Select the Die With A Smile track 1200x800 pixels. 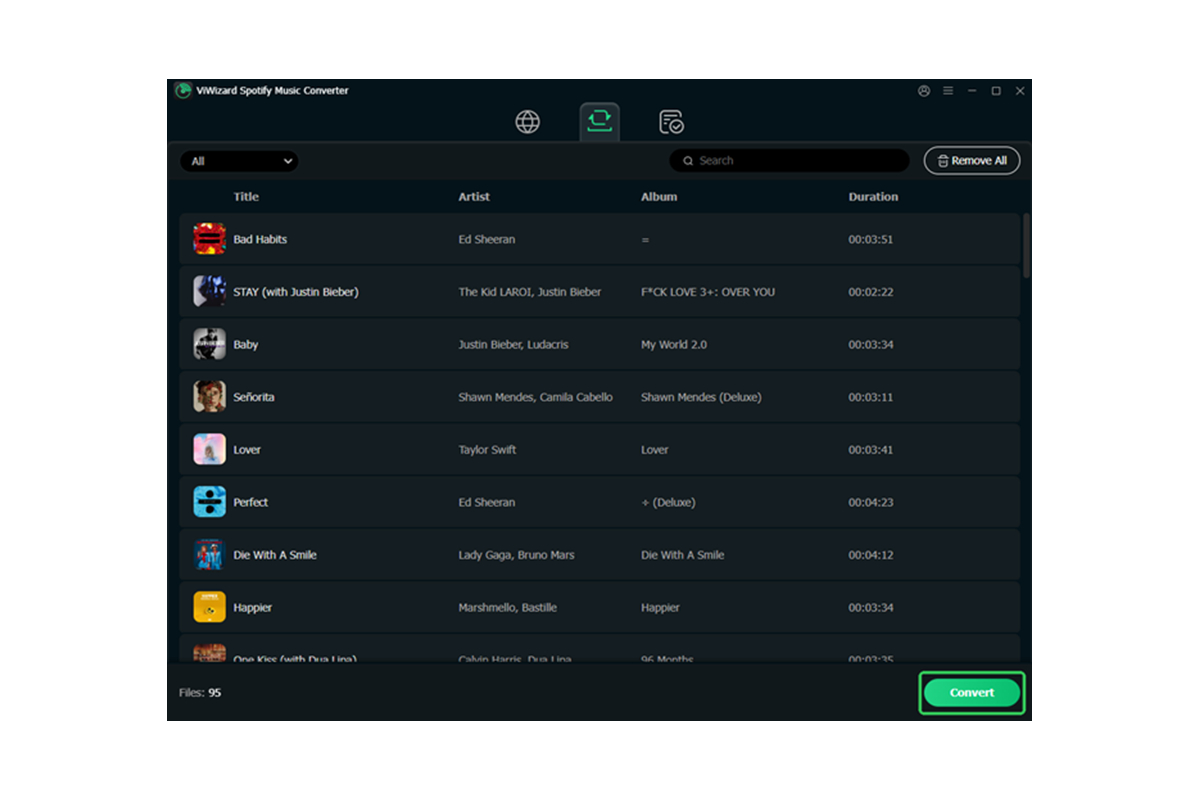pos(599,555)
